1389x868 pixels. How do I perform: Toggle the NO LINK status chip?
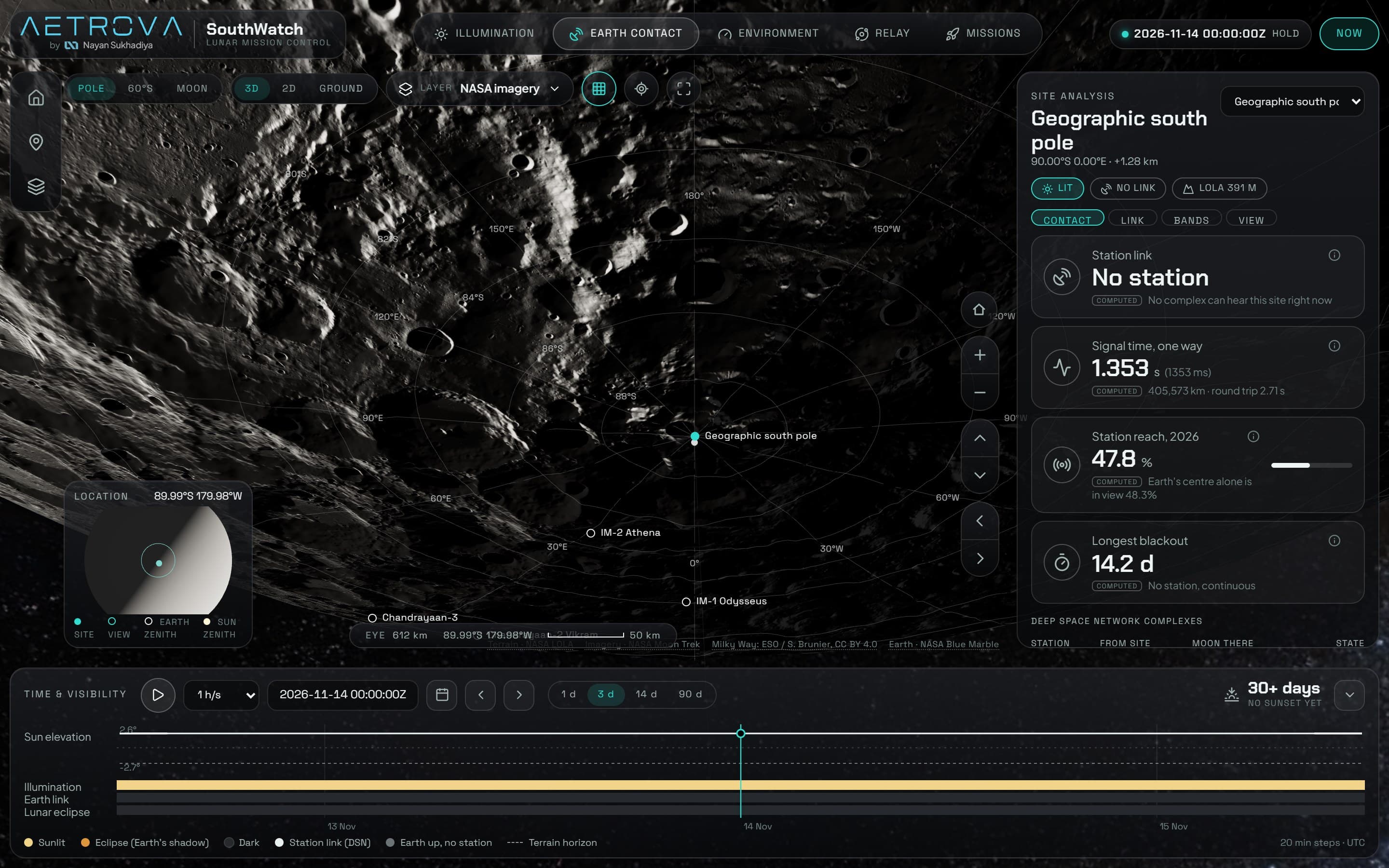tap(1127, 188)
